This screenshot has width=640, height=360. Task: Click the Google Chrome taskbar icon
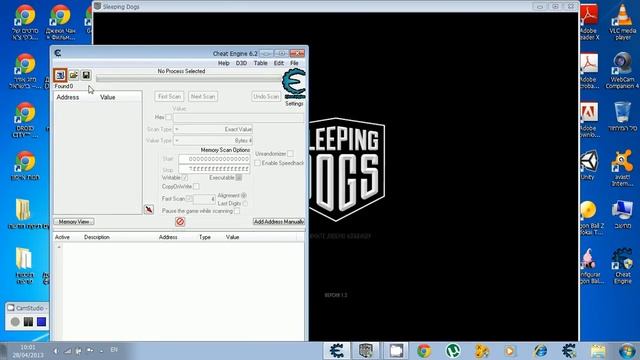click(424, 351)
